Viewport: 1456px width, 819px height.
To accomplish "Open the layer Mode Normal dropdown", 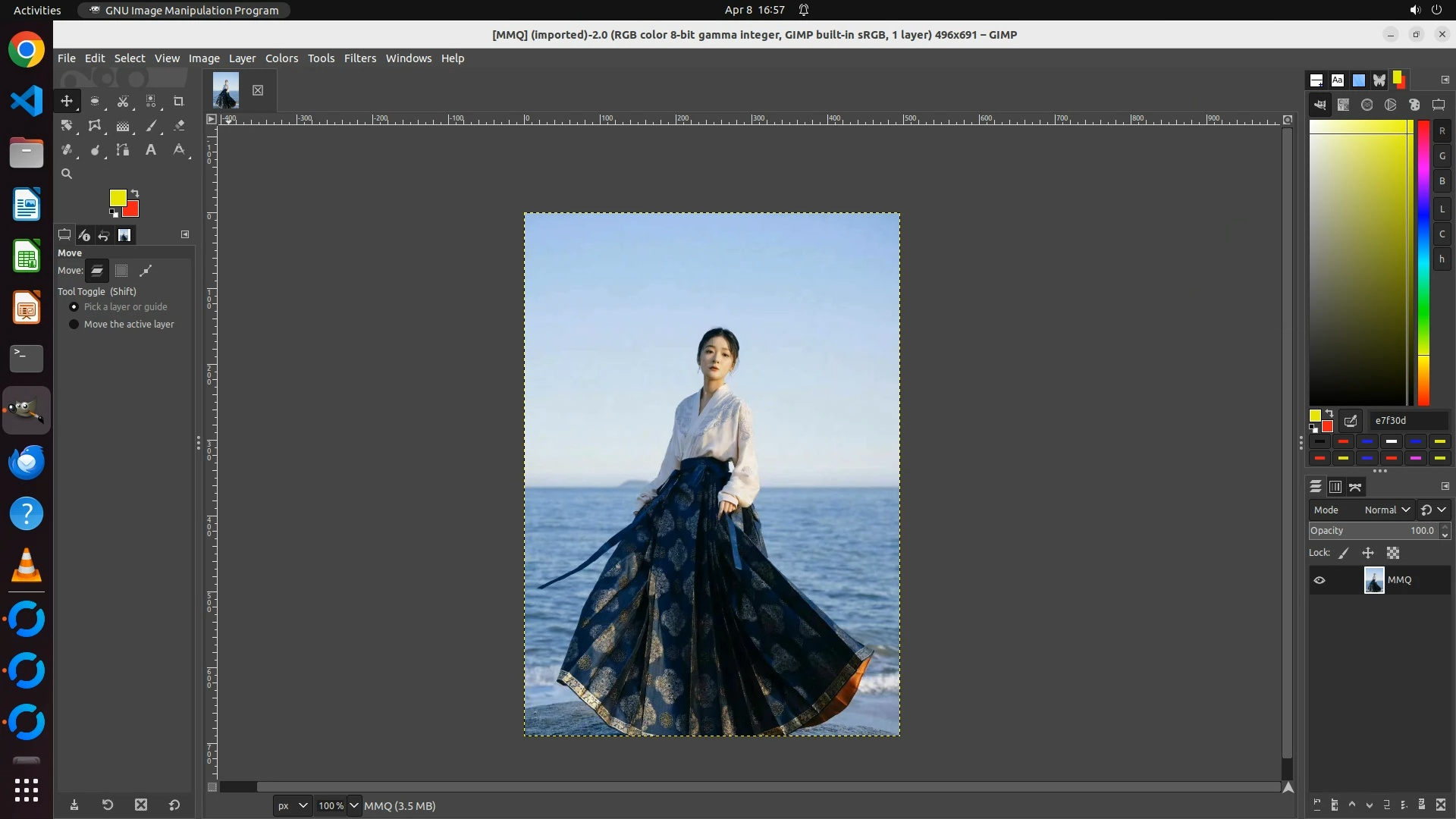I will click(x=1386, y=510).
